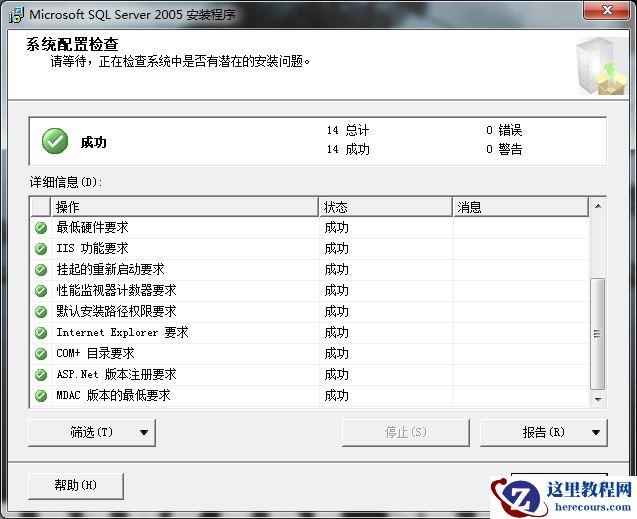Open the 报告(R) dropdown arrow
The height and width of the screenshot is (519, 637).
point(596,432)
